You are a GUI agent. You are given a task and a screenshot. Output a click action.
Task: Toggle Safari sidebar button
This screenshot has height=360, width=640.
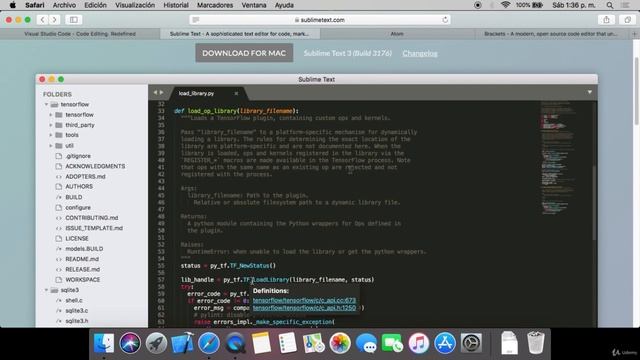tap(73, 20)
